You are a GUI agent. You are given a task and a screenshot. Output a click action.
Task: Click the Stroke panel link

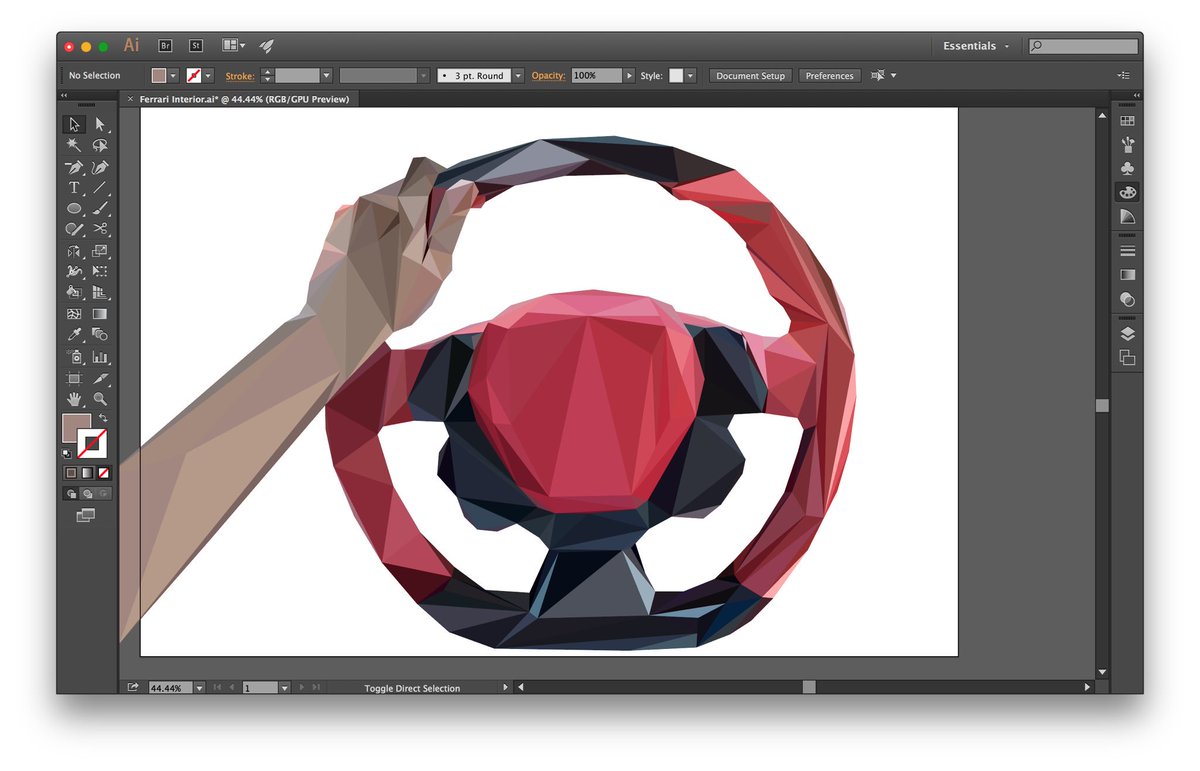[x=240, y=76]
